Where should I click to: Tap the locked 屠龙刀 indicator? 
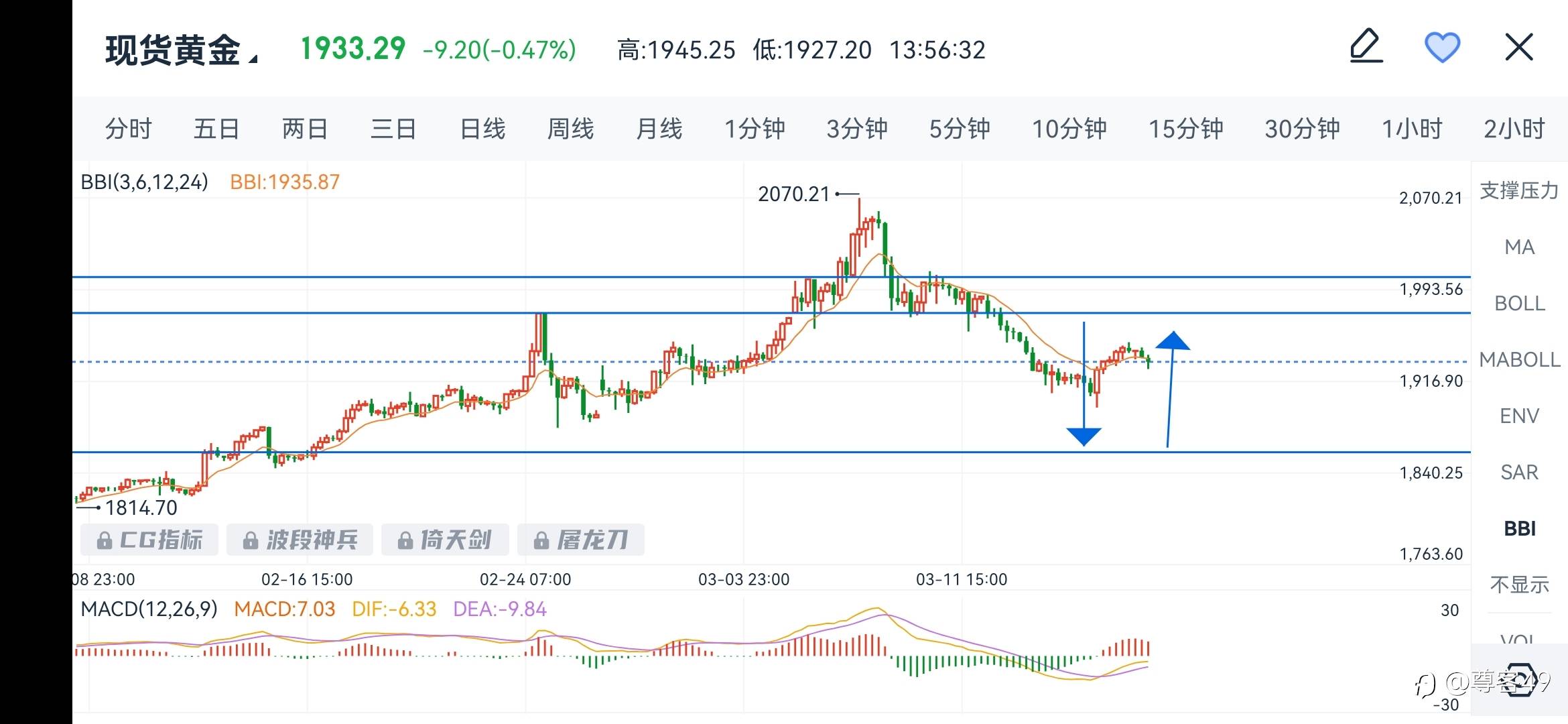pos(581,540)
